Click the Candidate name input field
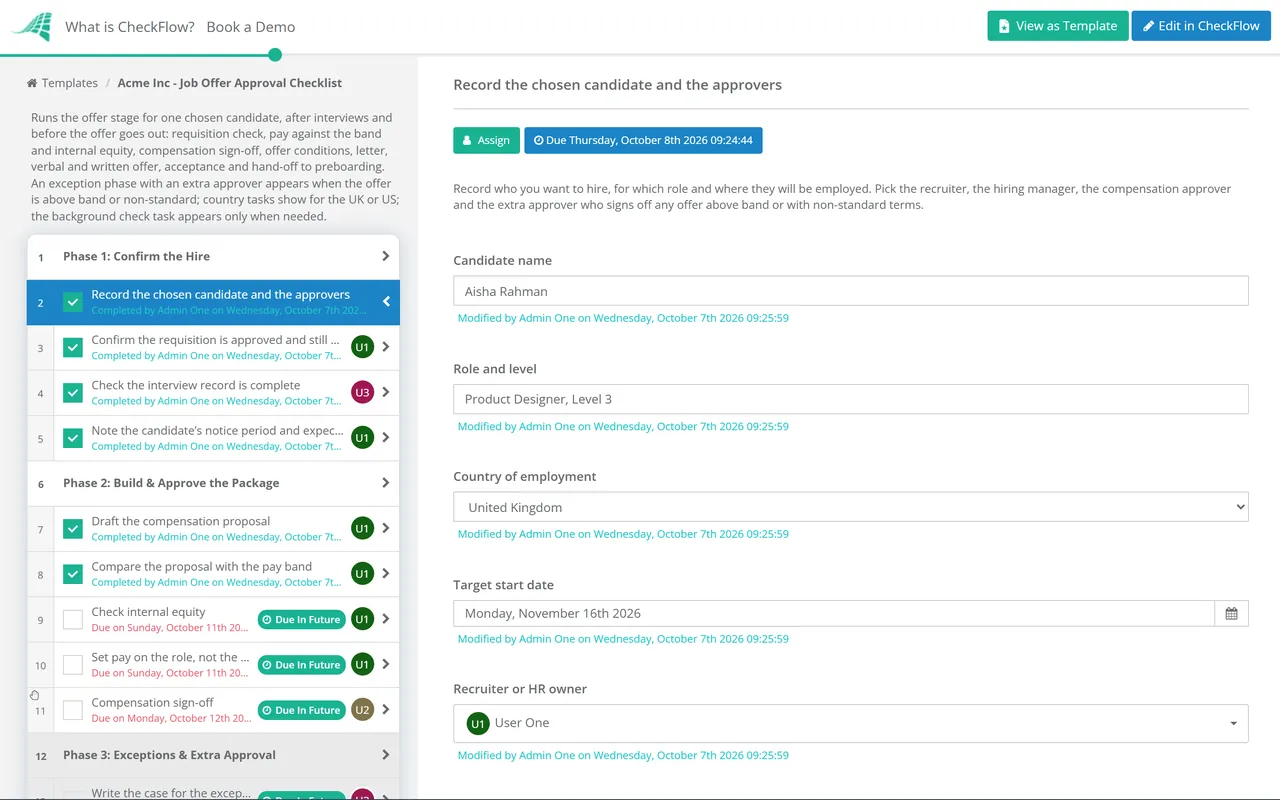 click(x=851, y=291)
